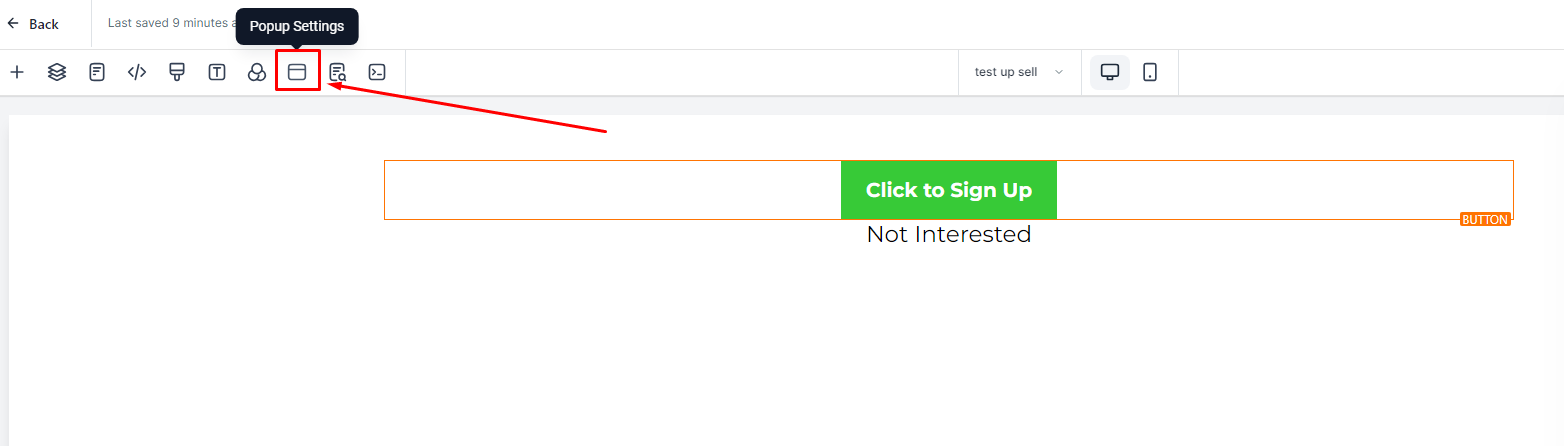1564x446 pixels.
Task: Click the document page icon in toolbar
Action: [97, 72]
